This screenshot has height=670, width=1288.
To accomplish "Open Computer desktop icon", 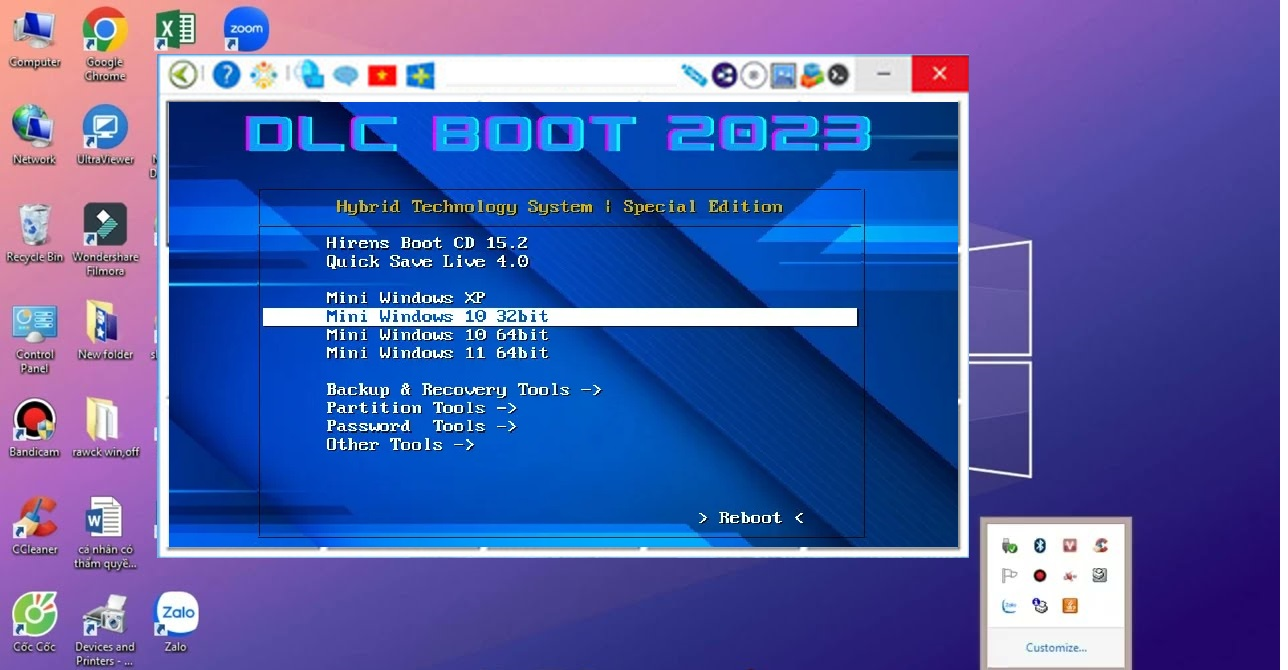I will click(x=35, y=40).
